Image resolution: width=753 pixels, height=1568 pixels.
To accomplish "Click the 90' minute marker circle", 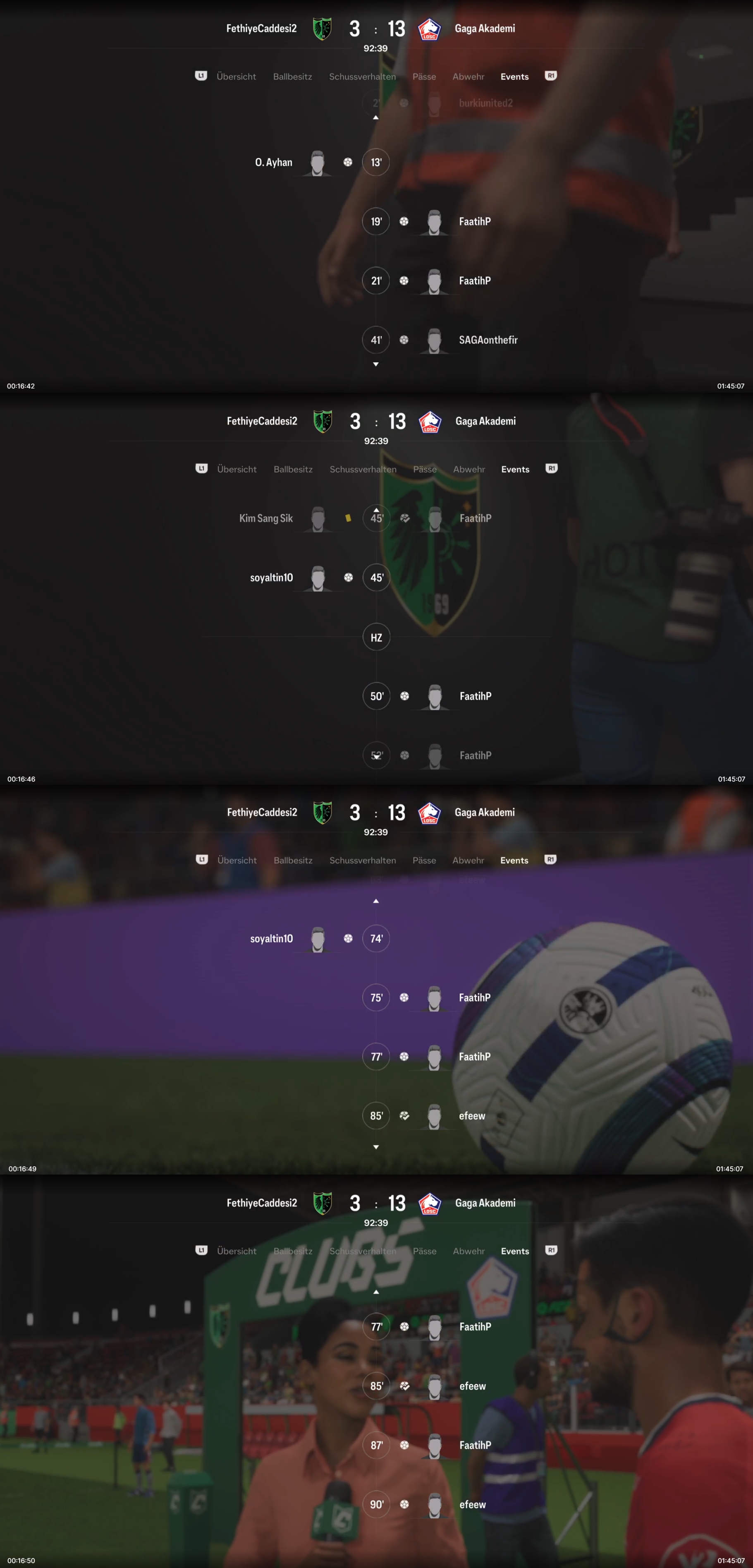I will [x=376, y=1505].
